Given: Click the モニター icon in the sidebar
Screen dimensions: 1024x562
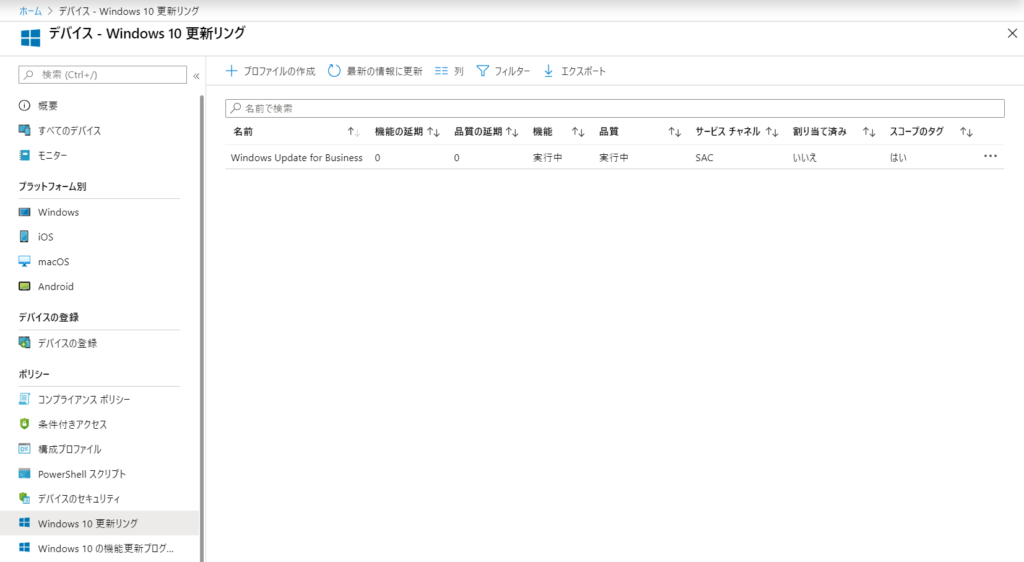Looking at the screenshot, I should tap(24, 155).
